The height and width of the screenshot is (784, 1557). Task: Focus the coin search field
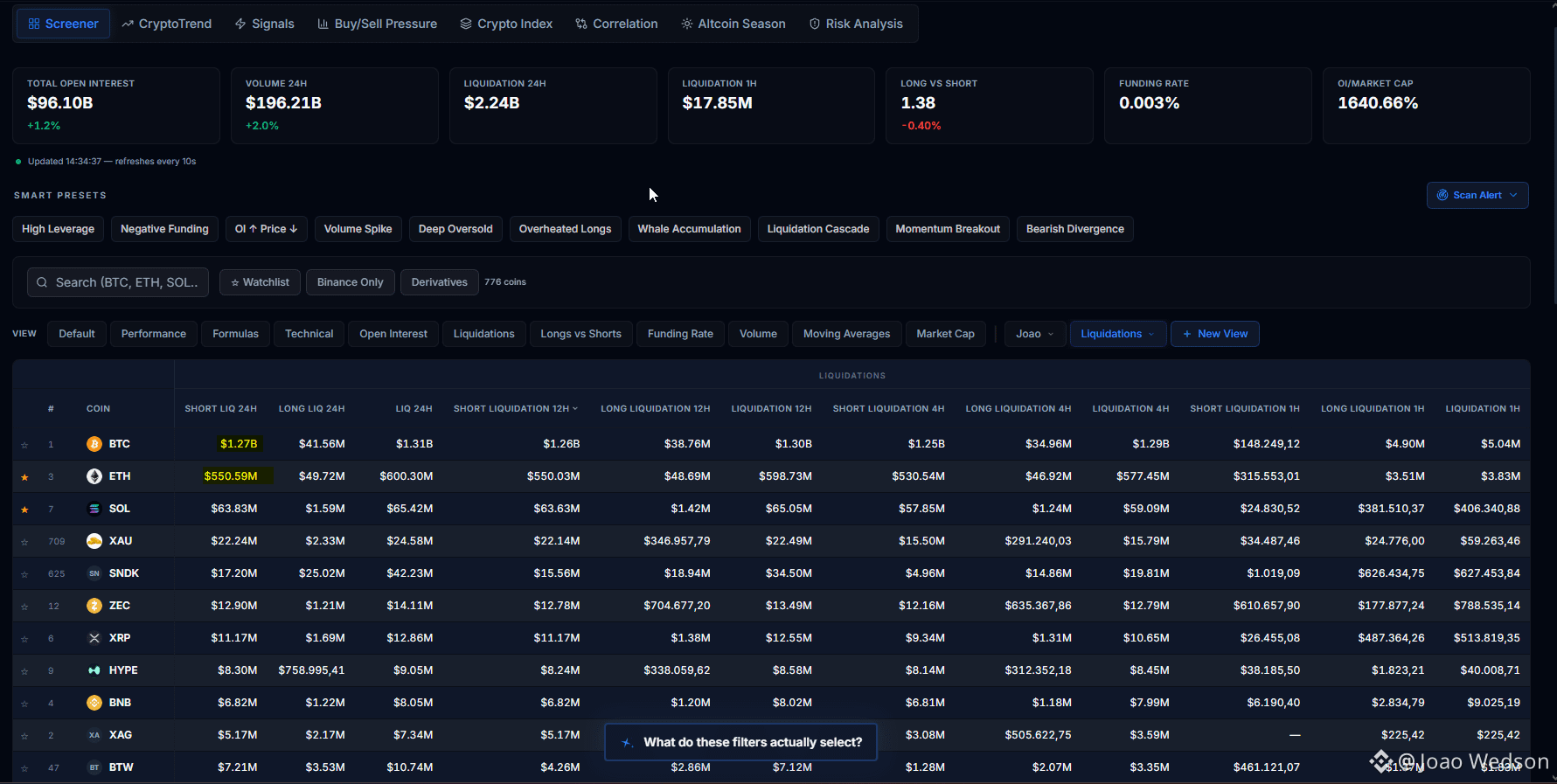[118, 282]
